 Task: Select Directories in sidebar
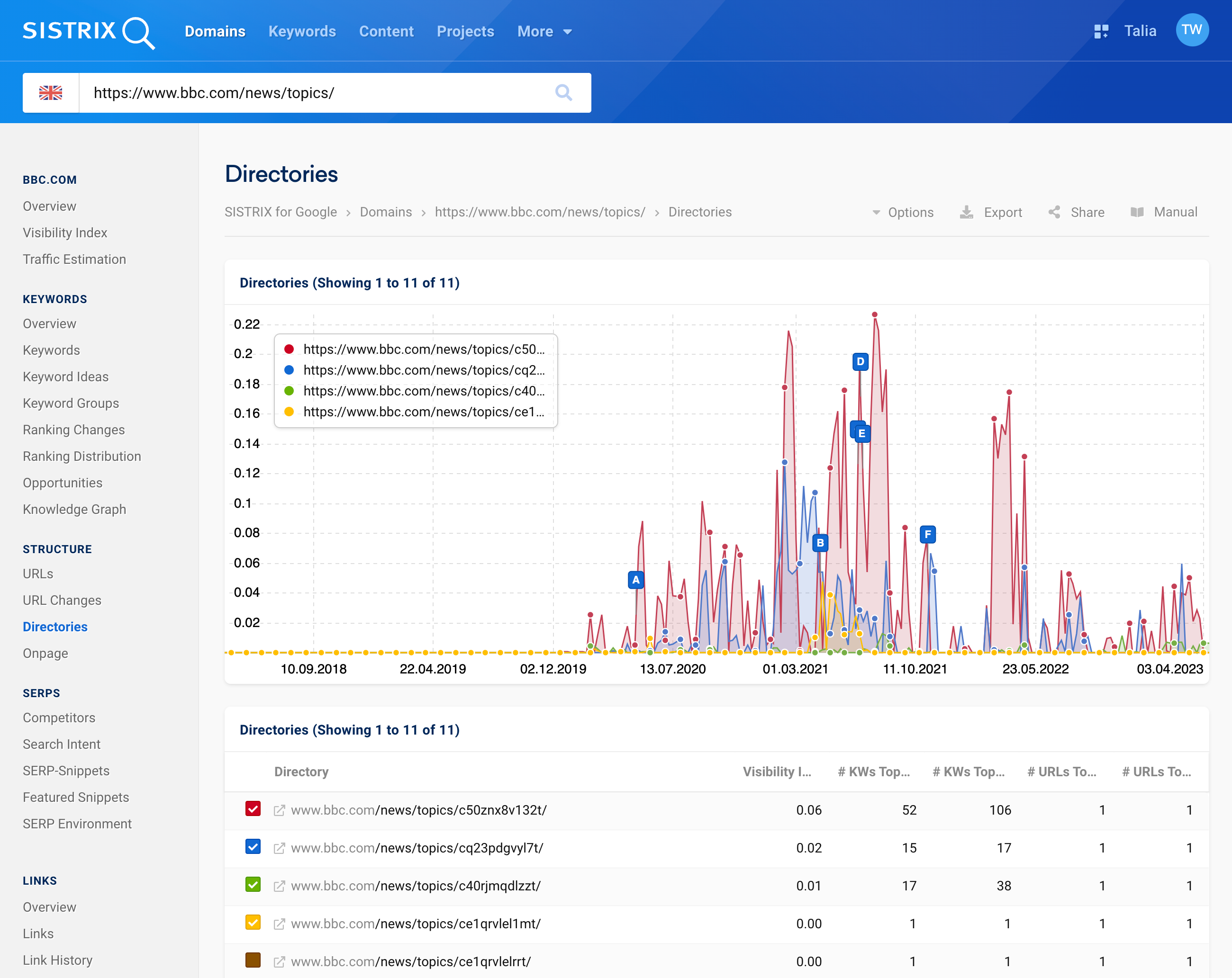point(55,627)
